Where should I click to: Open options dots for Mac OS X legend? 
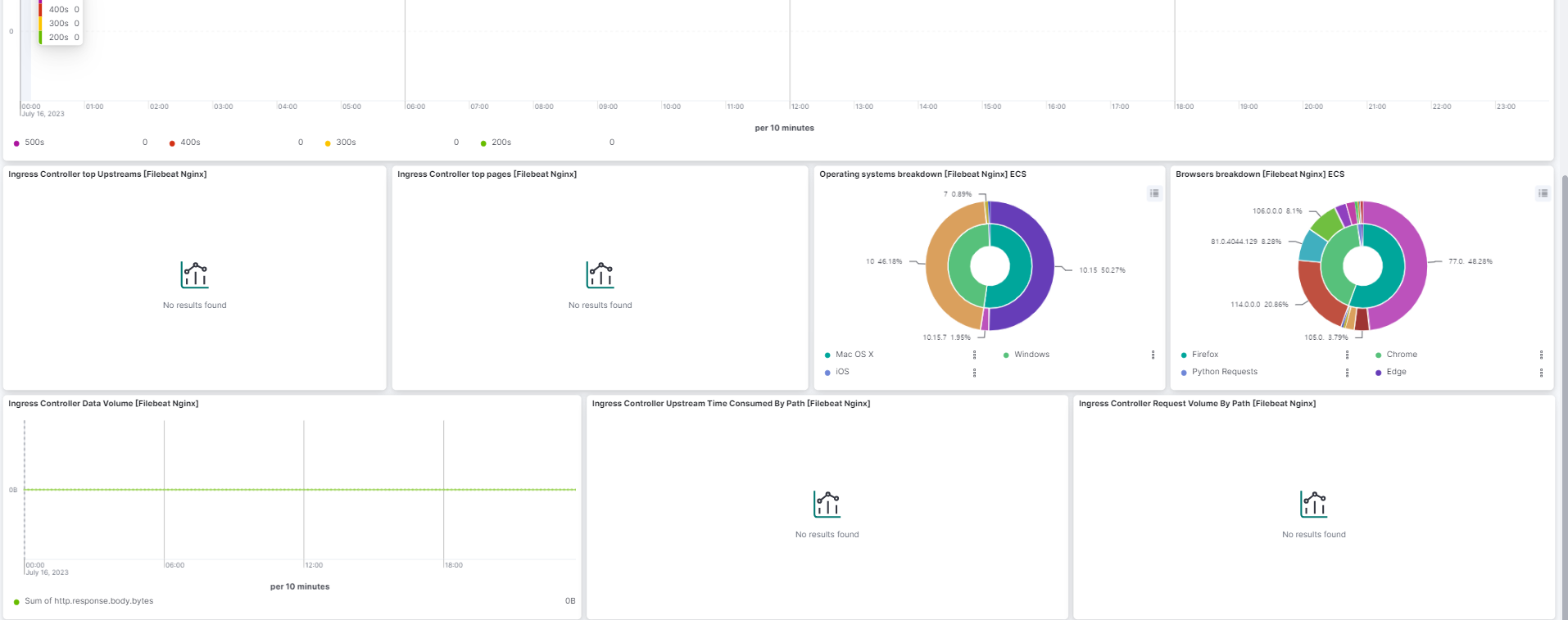974,355
